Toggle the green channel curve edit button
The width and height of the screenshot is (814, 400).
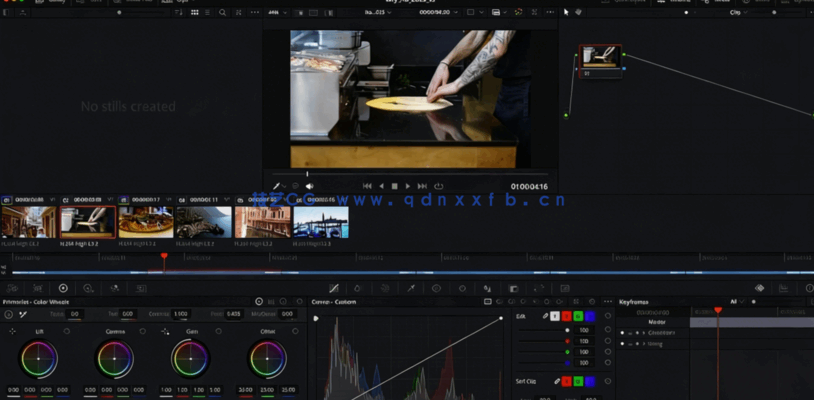tap(578, 316)
